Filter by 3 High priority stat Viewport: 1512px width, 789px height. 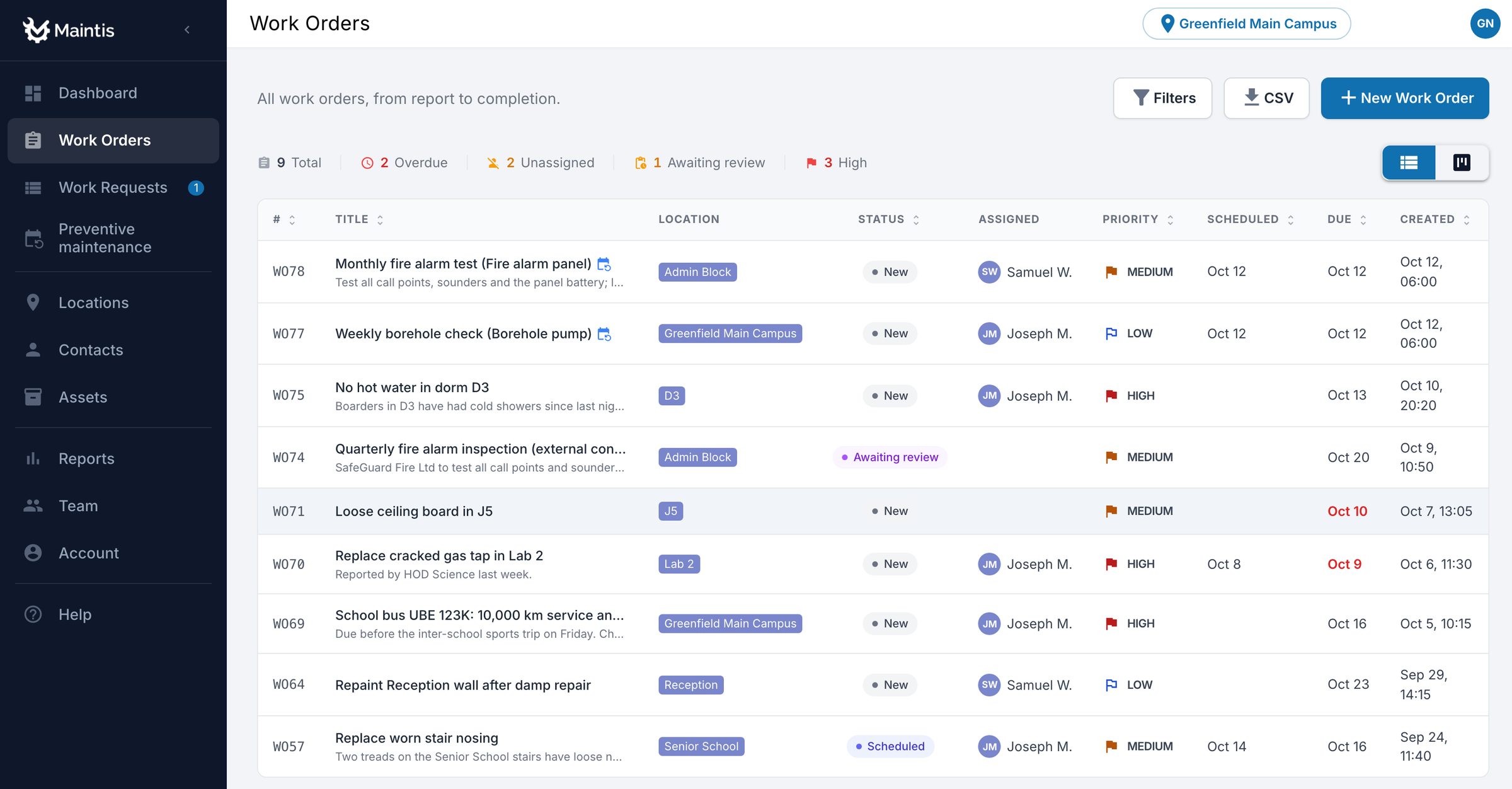[x=836, y=163]
